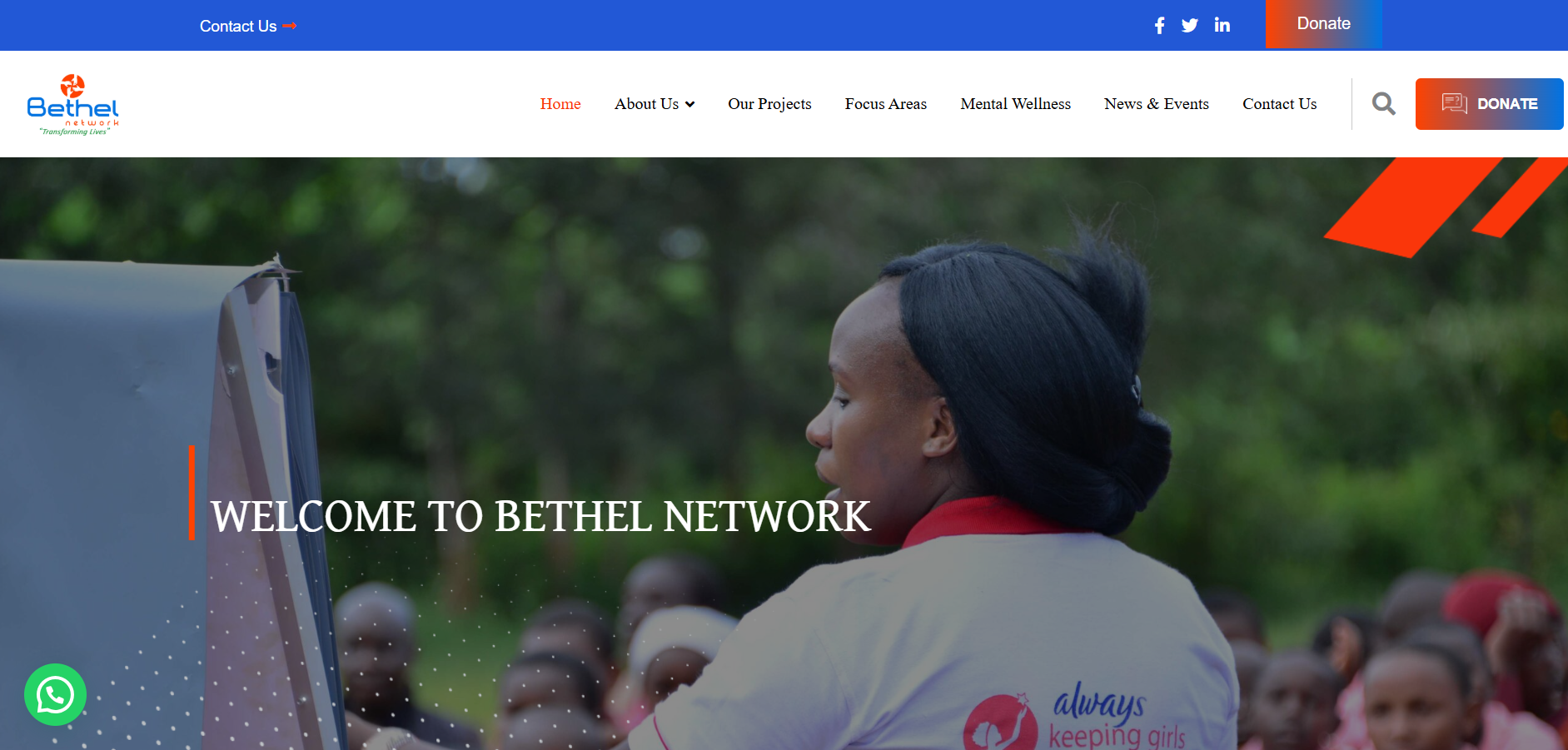The width and height of the screenshot is (1568, 750).
Task: Click the search magnifier icon
Action: pyautogui.click(x=1383, y=103)
